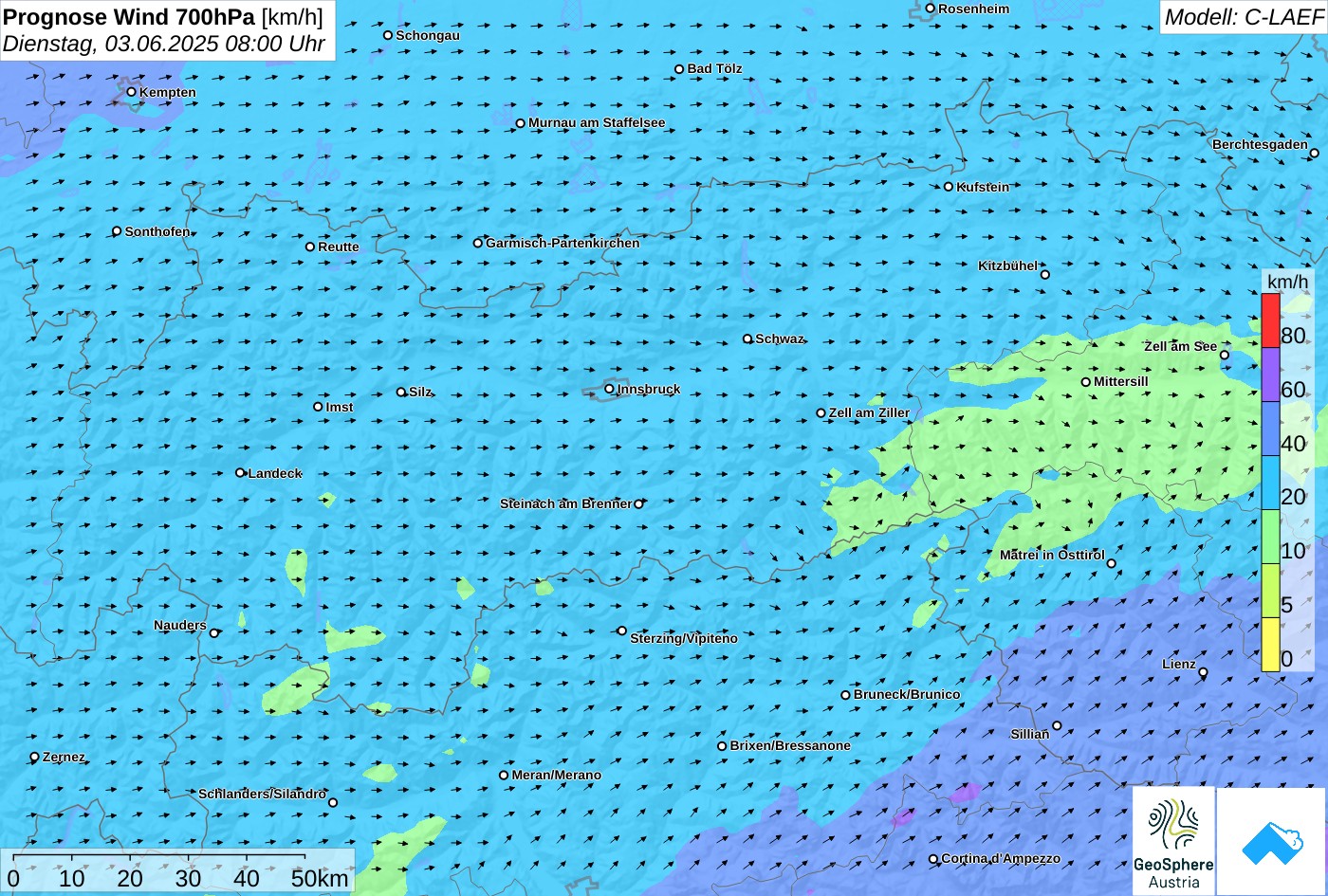The height and width of the screenshot is (896, 1328).
Task: Click the Berchtesgaden town marker
Action: pyautogui.click(x=1315, y=153)
